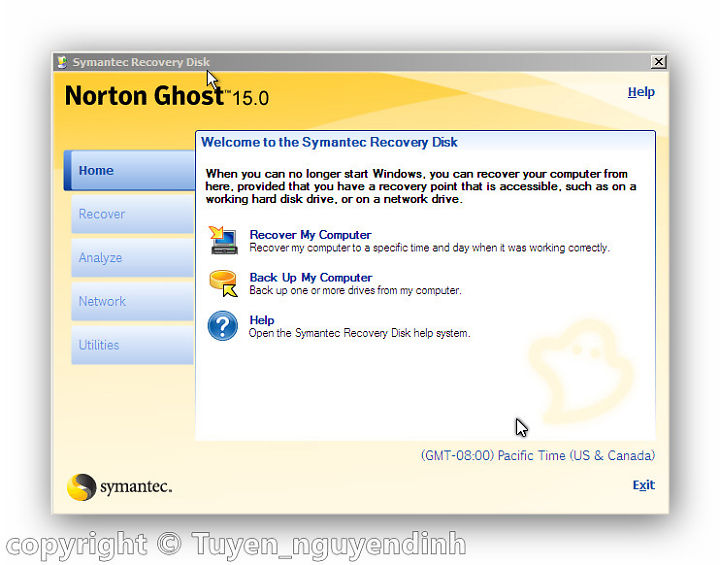Open the Recover tab
Viewport: 720px width, 565px height.
point(133,214)
